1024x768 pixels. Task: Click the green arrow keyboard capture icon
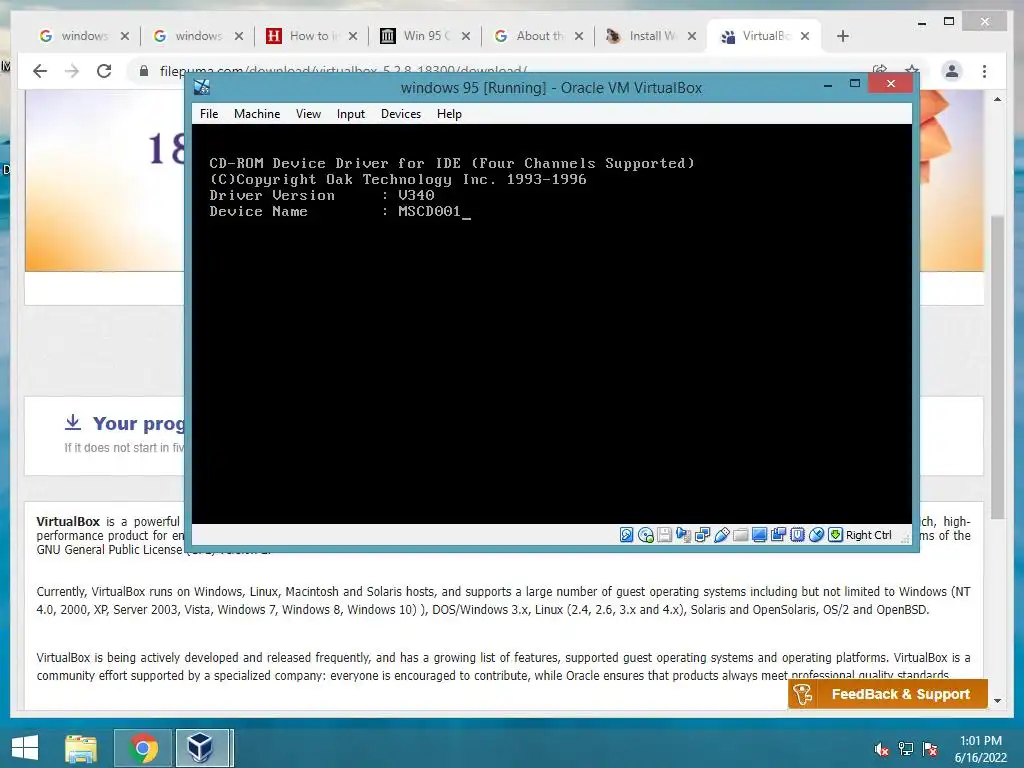pos(835,535)
